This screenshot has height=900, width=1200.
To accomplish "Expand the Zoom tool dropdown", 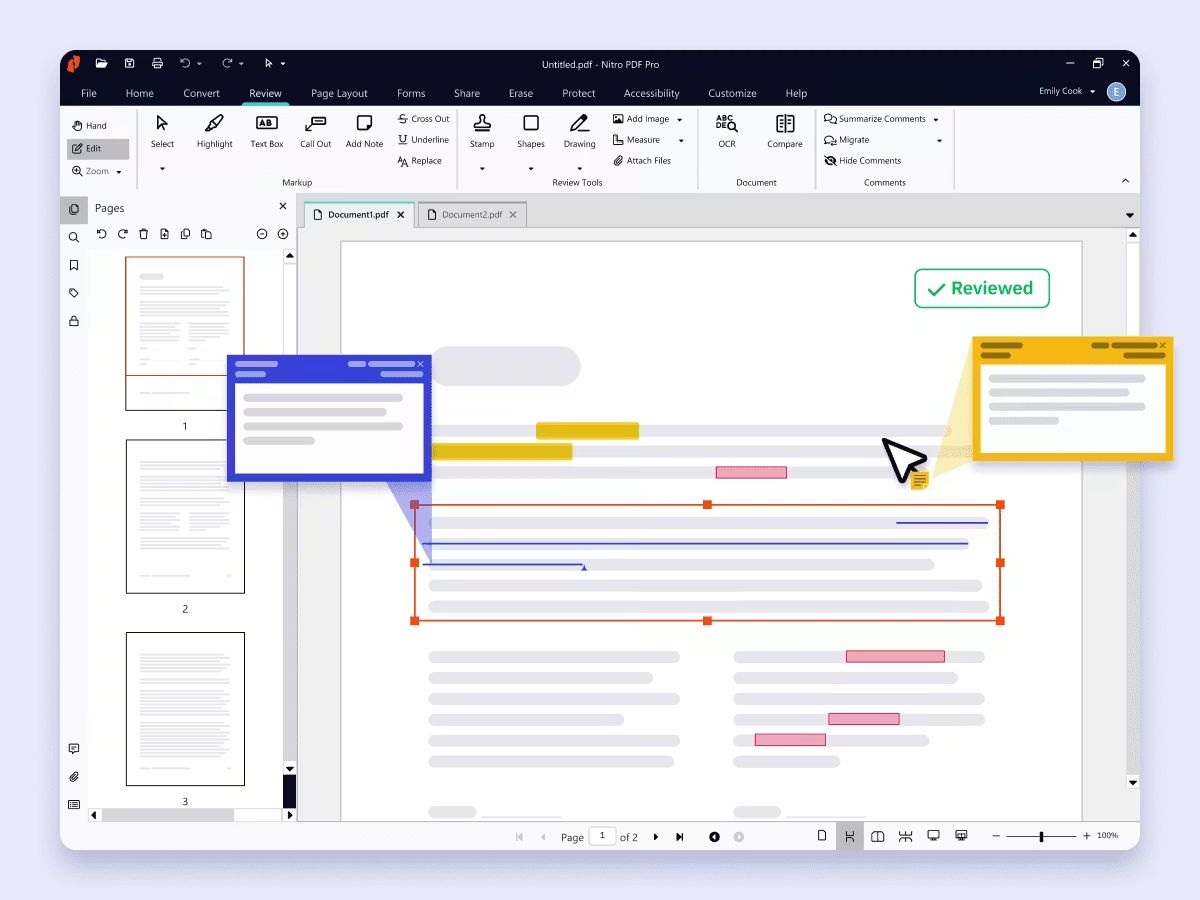I will tap(119, 172).
